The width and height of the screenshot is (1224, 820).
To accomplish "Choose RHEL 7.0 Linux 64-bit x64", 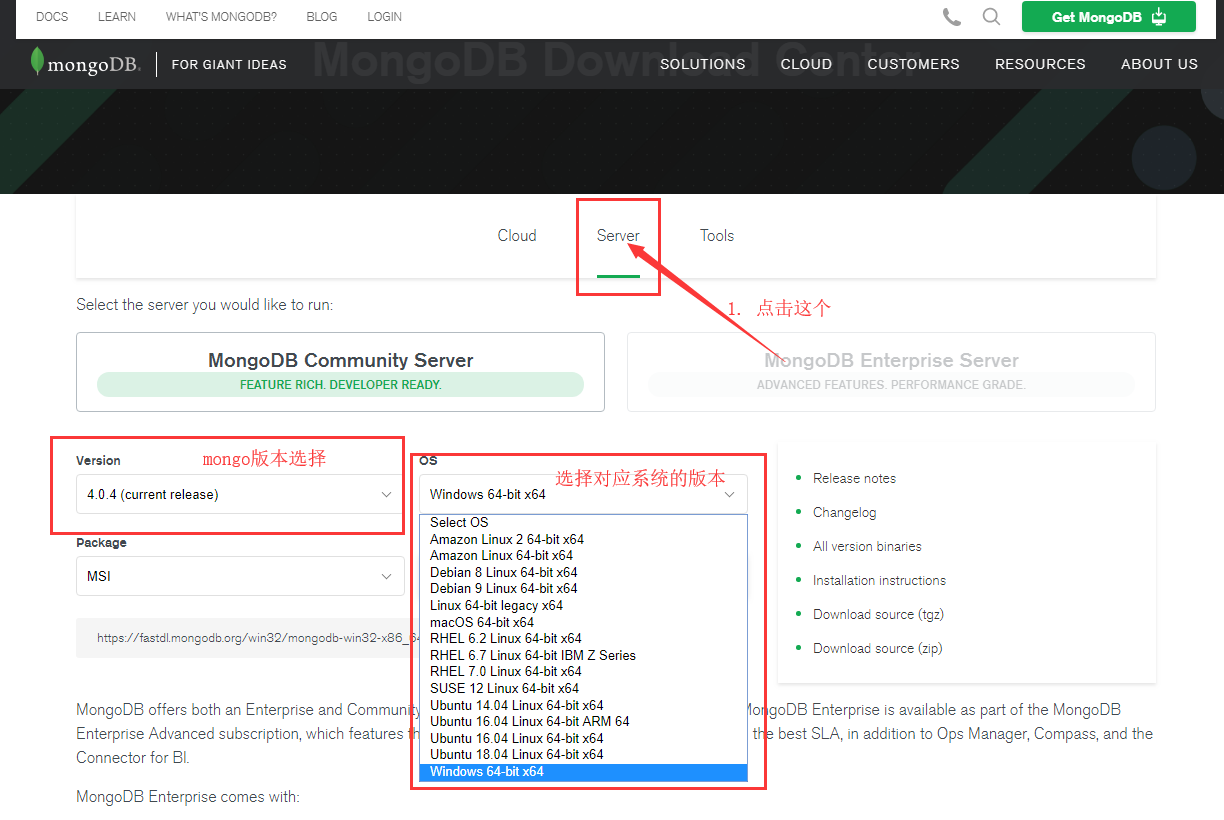I will (x=583, y=671).
